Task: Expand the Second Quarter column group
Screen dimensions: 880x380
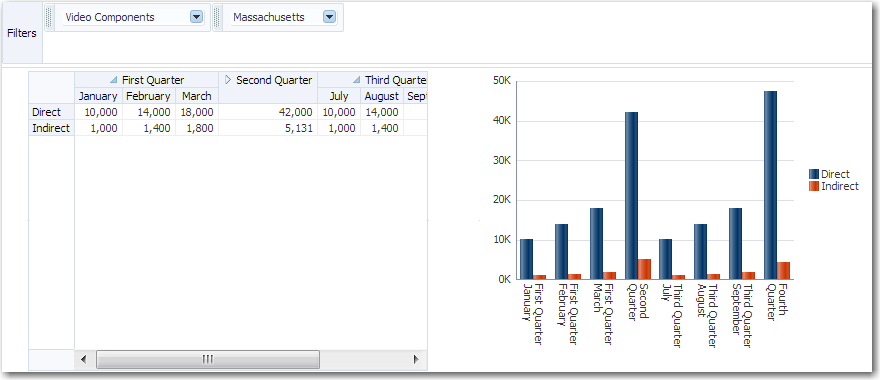Action: point(228,80)
